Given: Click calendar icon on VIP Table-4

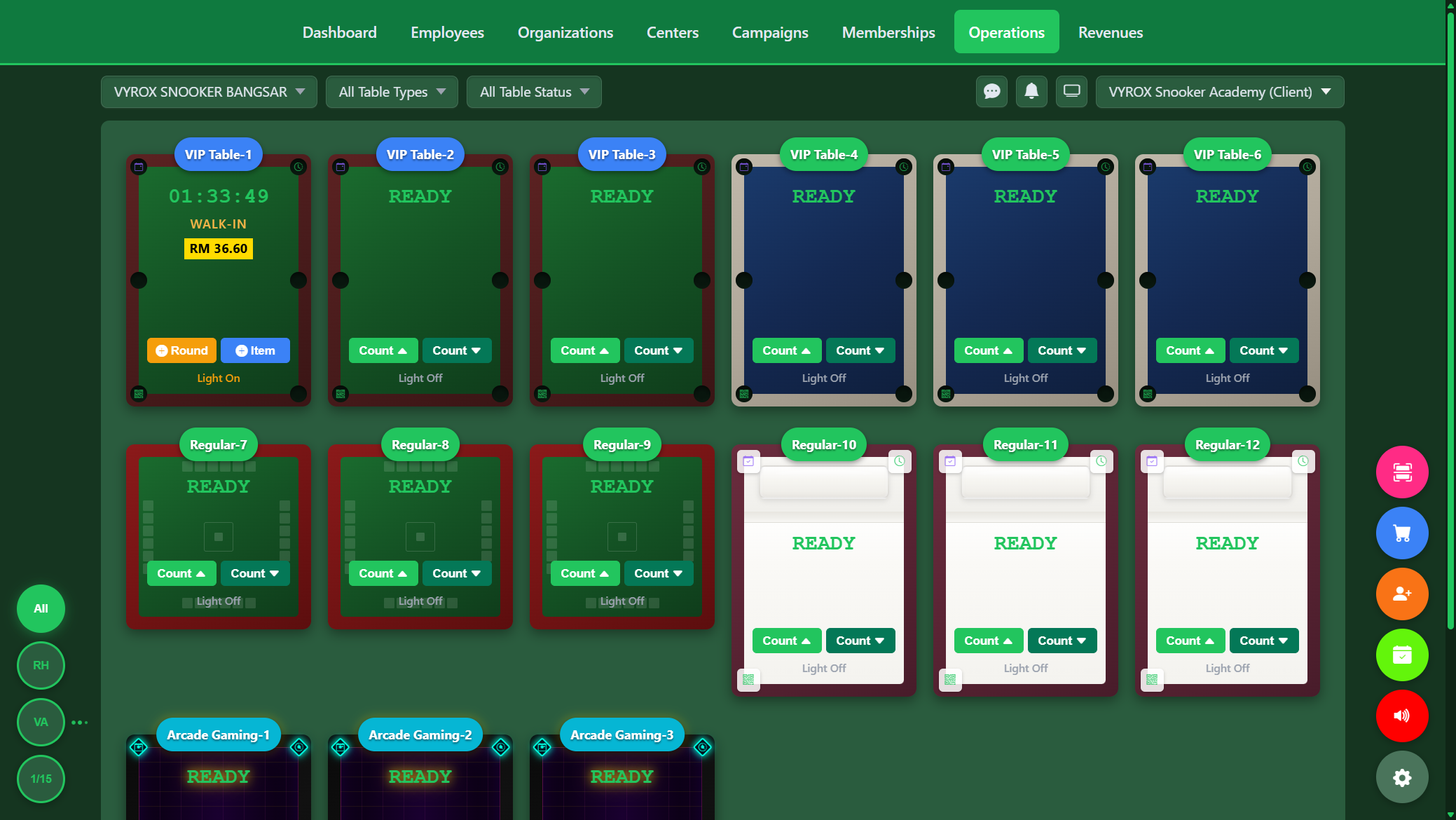Looking at the screenshot, I should [744, 167].
